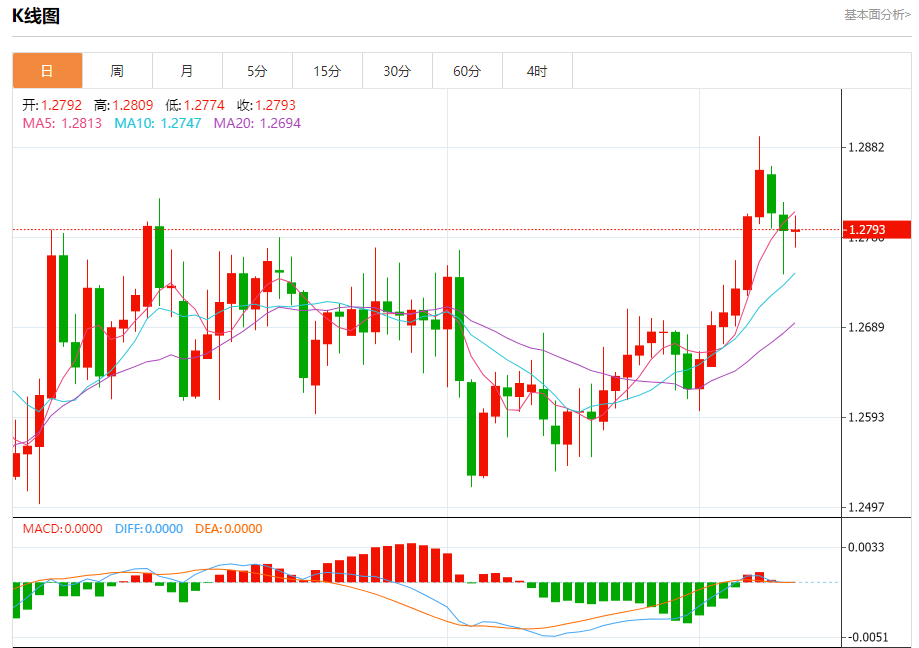Click the K线图 chart title
The width and height of the screenshot is (919, 648).
tap(36, 15)
